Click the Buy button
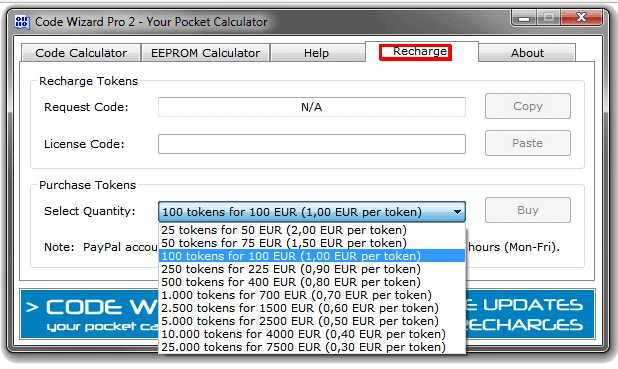The width and height of the screenshot is (618, 369). 528,210
